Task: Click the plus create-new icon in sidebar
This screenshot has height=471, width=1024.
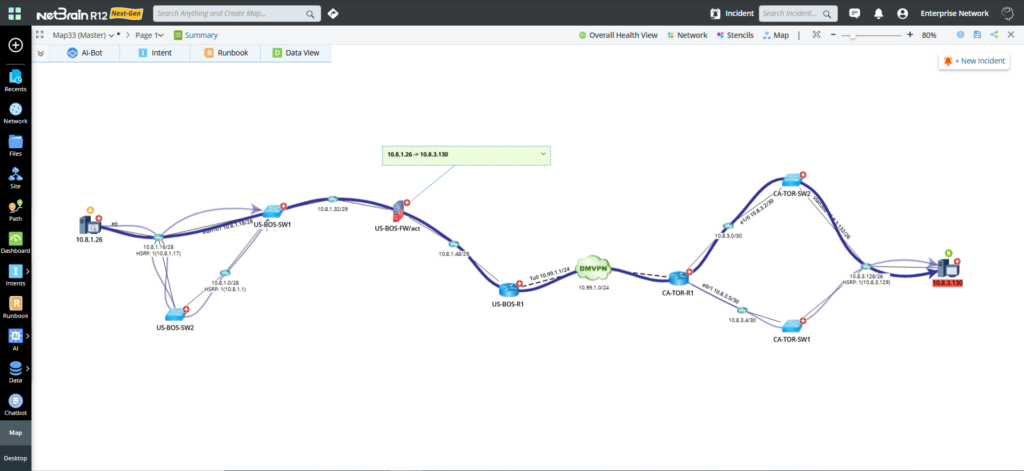Action: click(16, 45)
